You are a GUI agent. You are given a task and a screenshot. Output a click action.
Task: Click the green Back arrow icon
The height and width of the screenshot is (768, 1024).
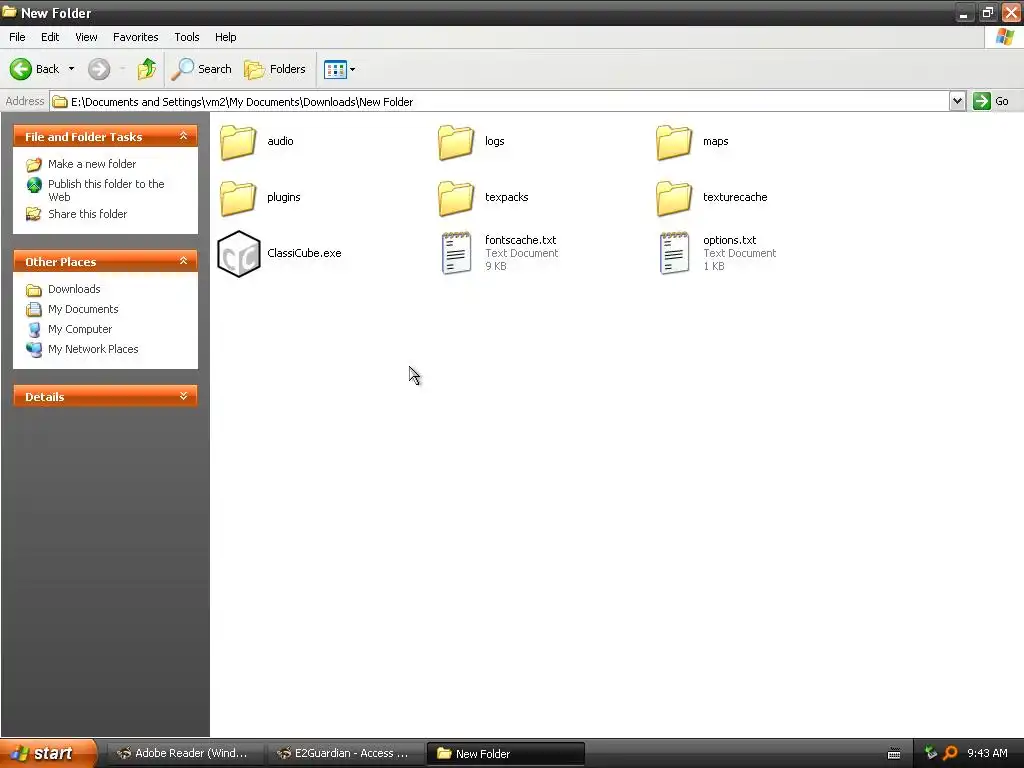click(x=20, y=69)
